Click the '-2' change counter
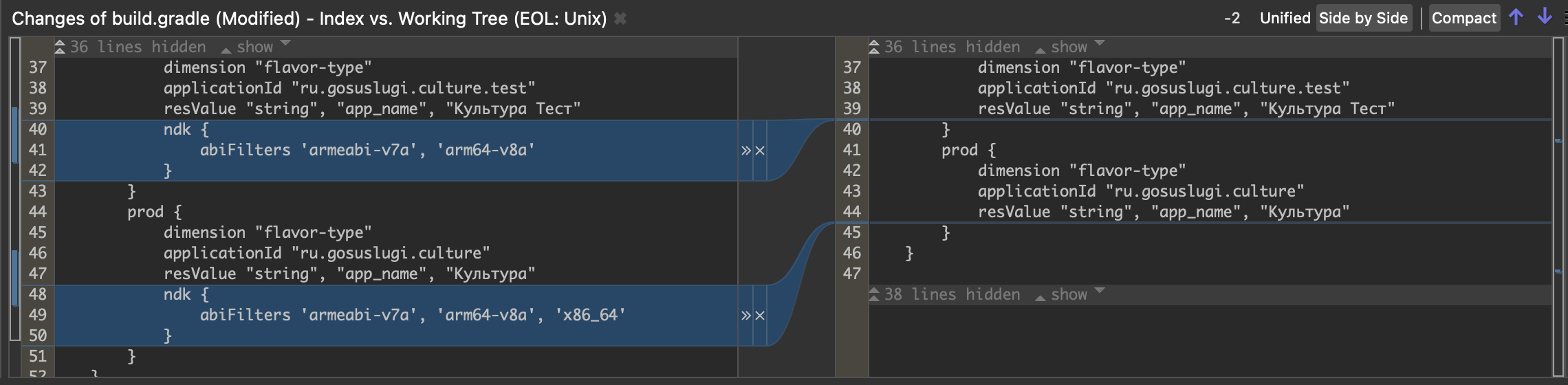This screenshot has height=385, width=1568. click(x=1232, y=19)
